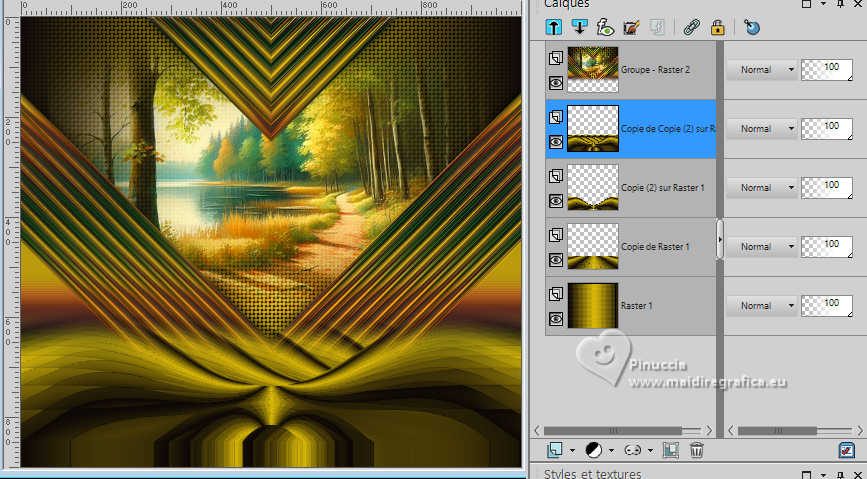The image size is (867, 479).
Task: Click layer type icon of Raster 1
Action: click(556, 294)
